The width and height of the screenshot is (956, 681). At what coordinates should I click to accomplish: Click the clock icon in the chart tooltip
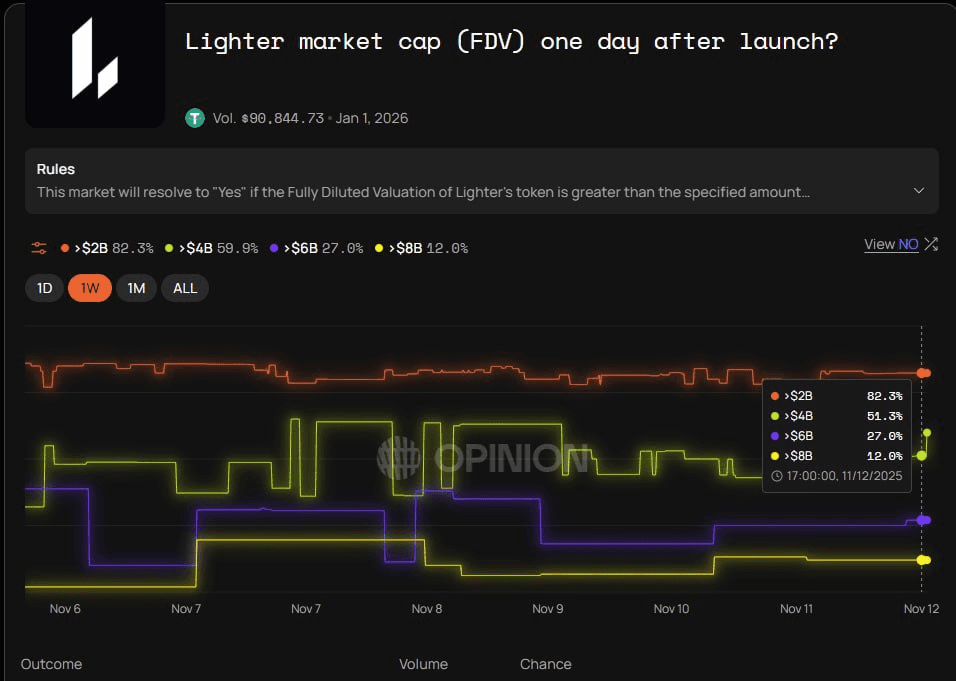[777, 476]
